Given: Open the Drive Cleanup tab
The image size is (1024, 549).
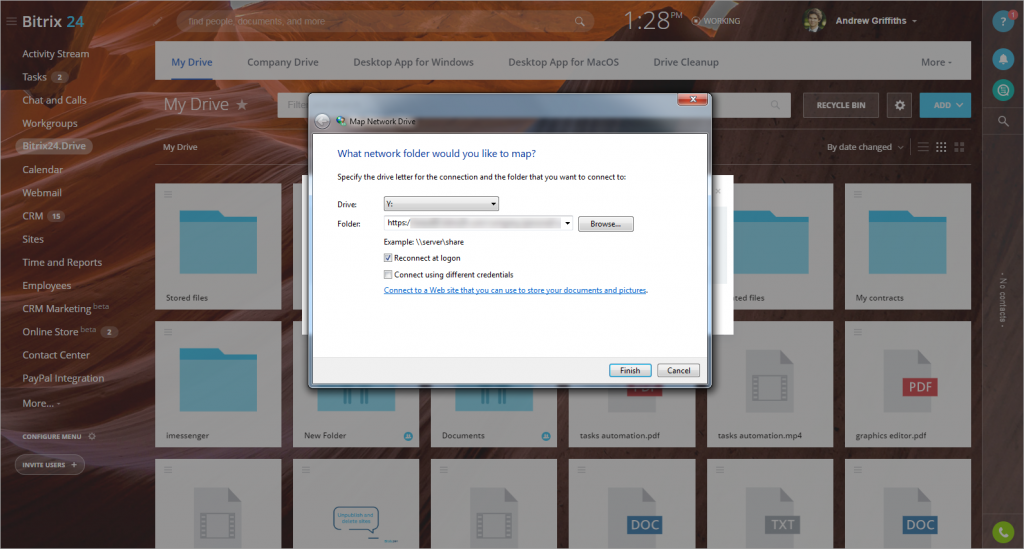Looking at the screenshot, I should (686, 62).
